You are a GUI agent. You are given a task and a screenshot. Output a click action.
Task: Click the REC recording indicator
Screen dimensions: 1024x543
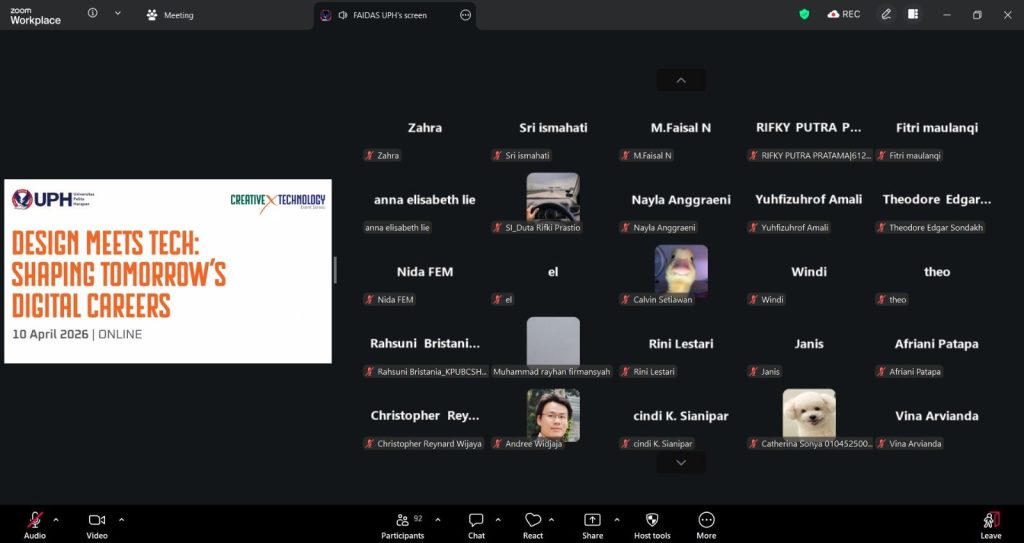tap(843, 14)
